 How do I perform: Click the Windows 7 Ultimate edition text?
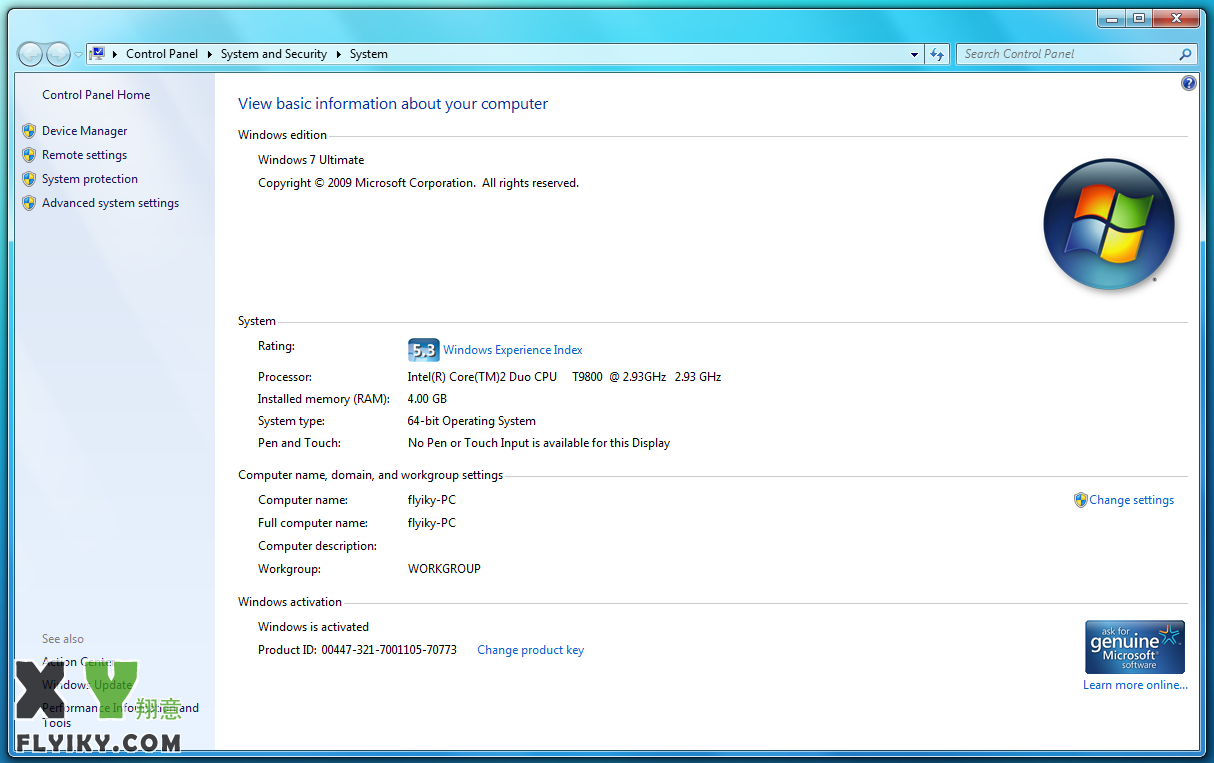click(x=311, y=160)
